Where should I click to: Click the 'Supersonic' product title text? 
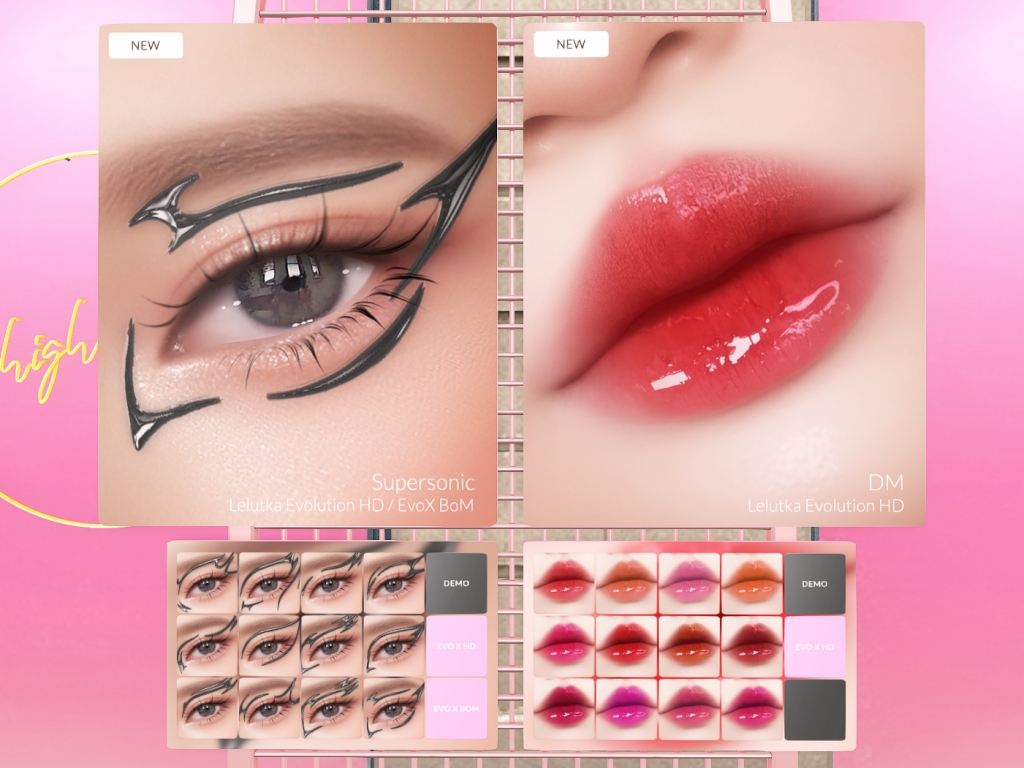click(x=423, y=483)
